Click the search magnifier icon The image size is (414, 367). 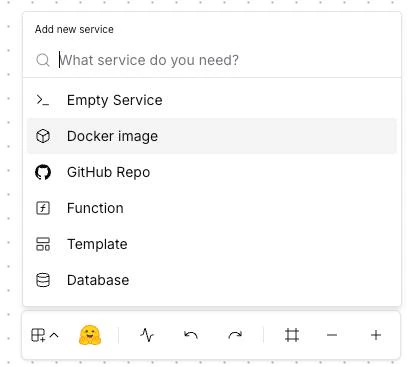(43, 60)
